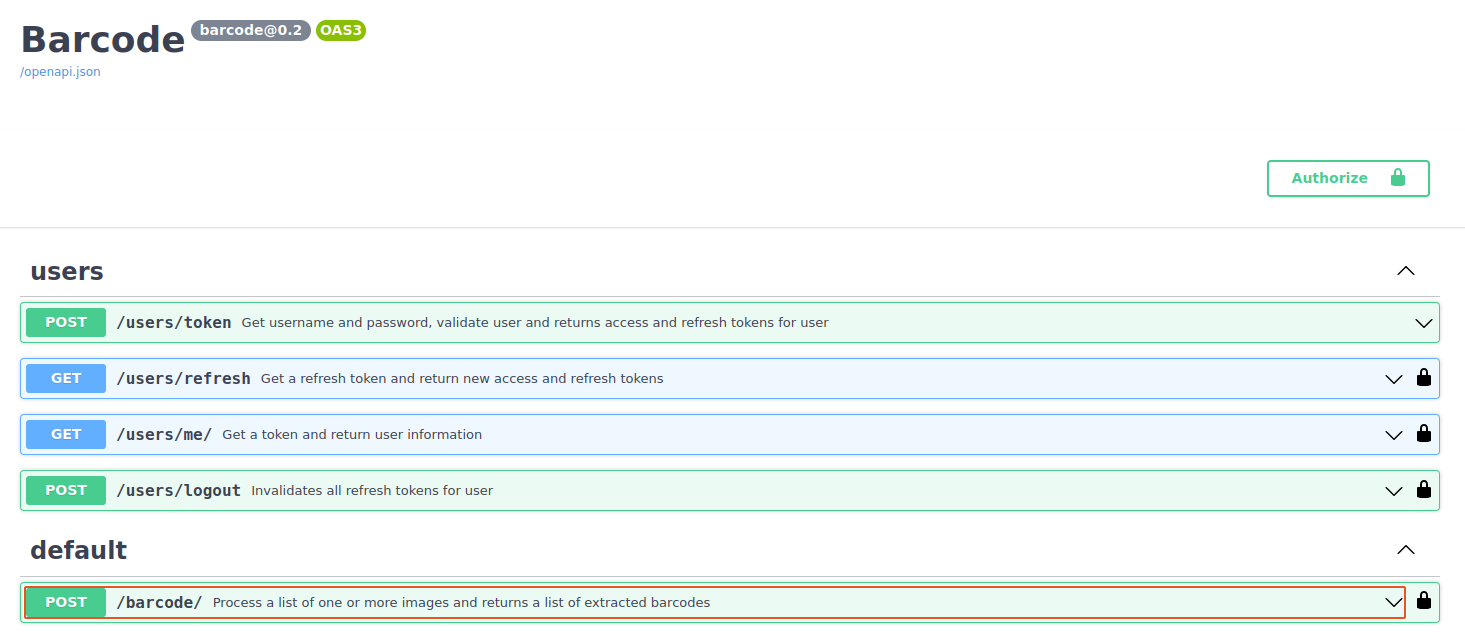The height and width of the screenshot is (644, 1465).
Task: Collapse the users section arrow
Action: pyautogui.click(x=1406, y=271)
